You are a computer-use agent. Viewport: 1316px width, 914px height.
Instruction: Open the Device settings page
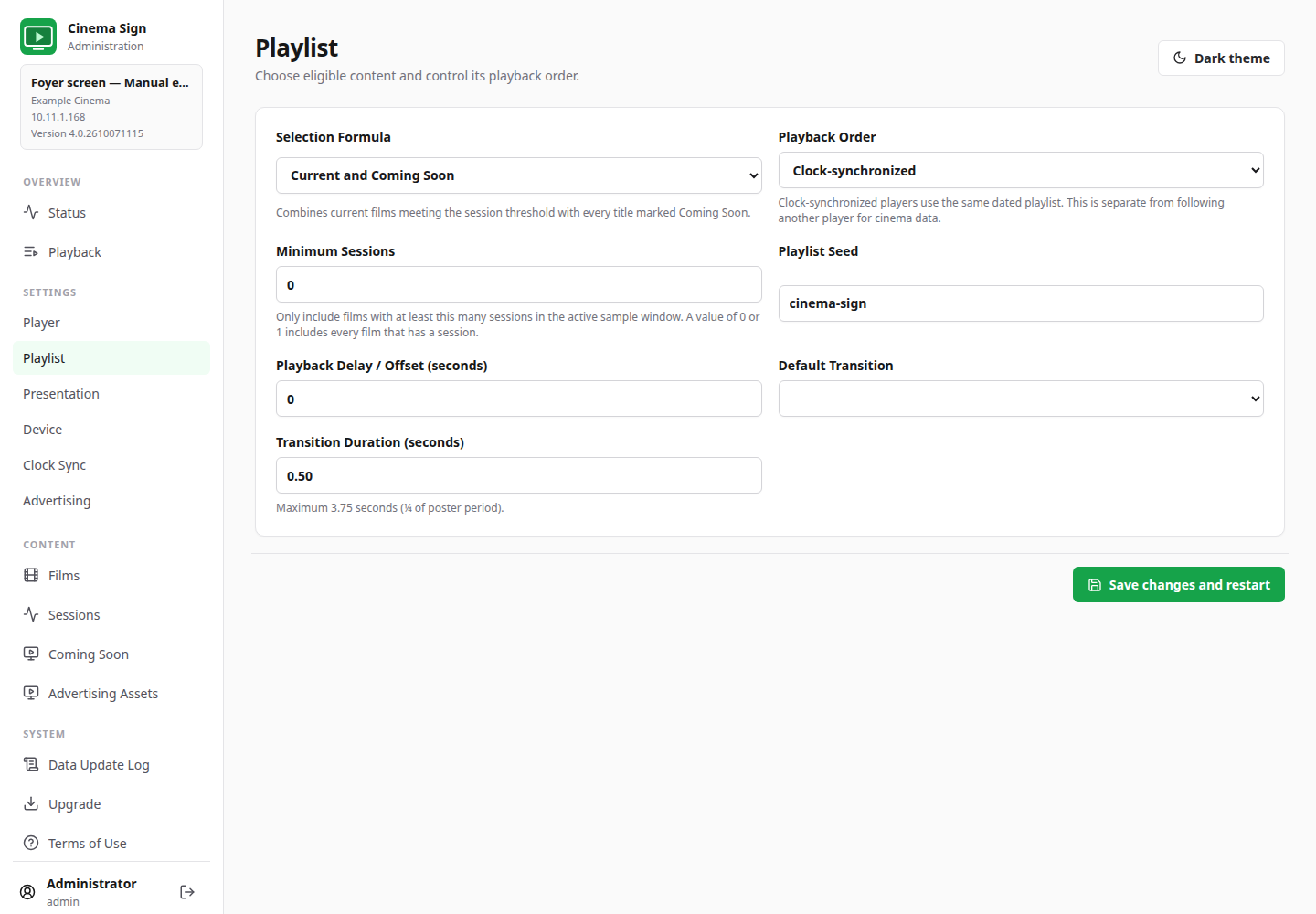pyautogui.click(x=111, y=430)
